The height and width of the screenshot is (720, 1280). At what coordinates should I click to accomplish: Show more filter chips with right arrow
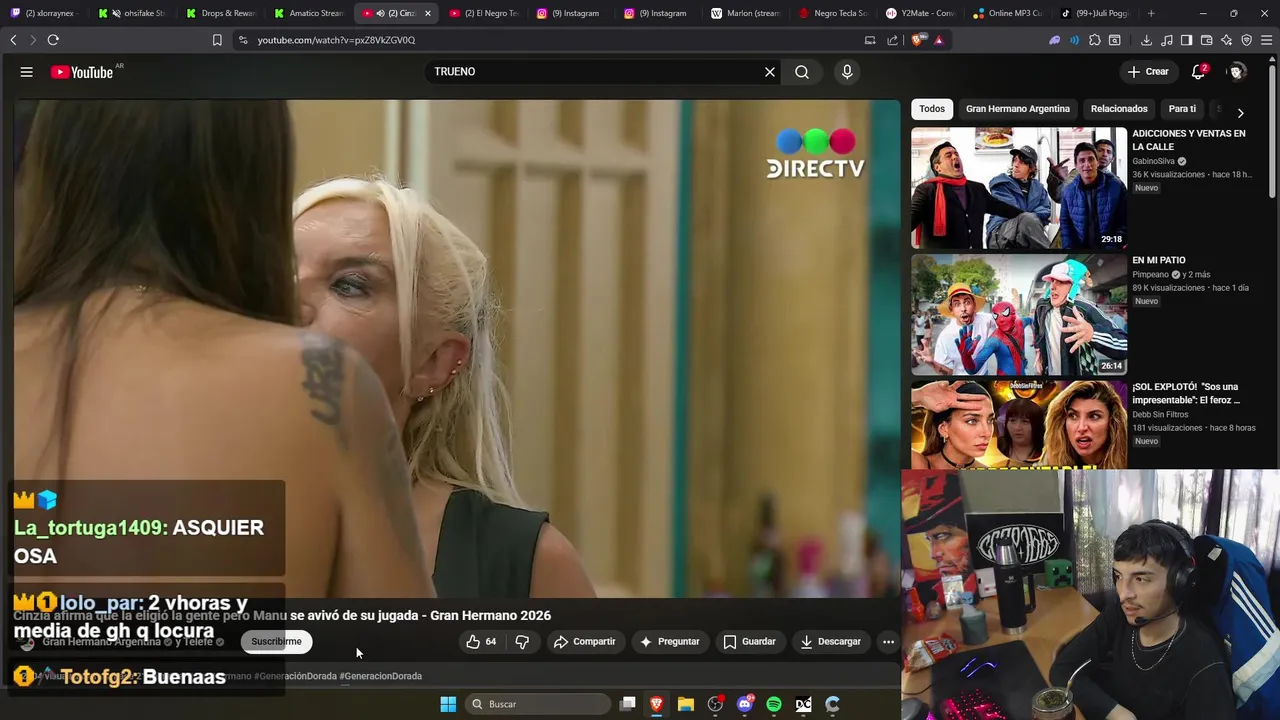pyautogui.click(x=1240, y=113)
